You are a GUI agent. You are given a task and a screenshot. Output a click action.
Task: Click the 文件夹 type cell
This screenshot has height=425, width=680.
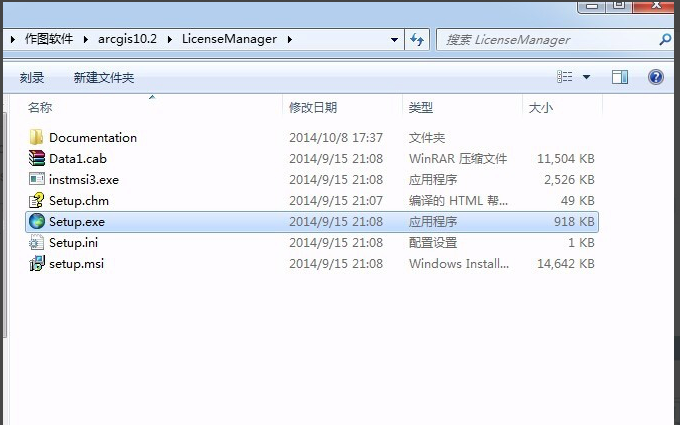(427, 137)
